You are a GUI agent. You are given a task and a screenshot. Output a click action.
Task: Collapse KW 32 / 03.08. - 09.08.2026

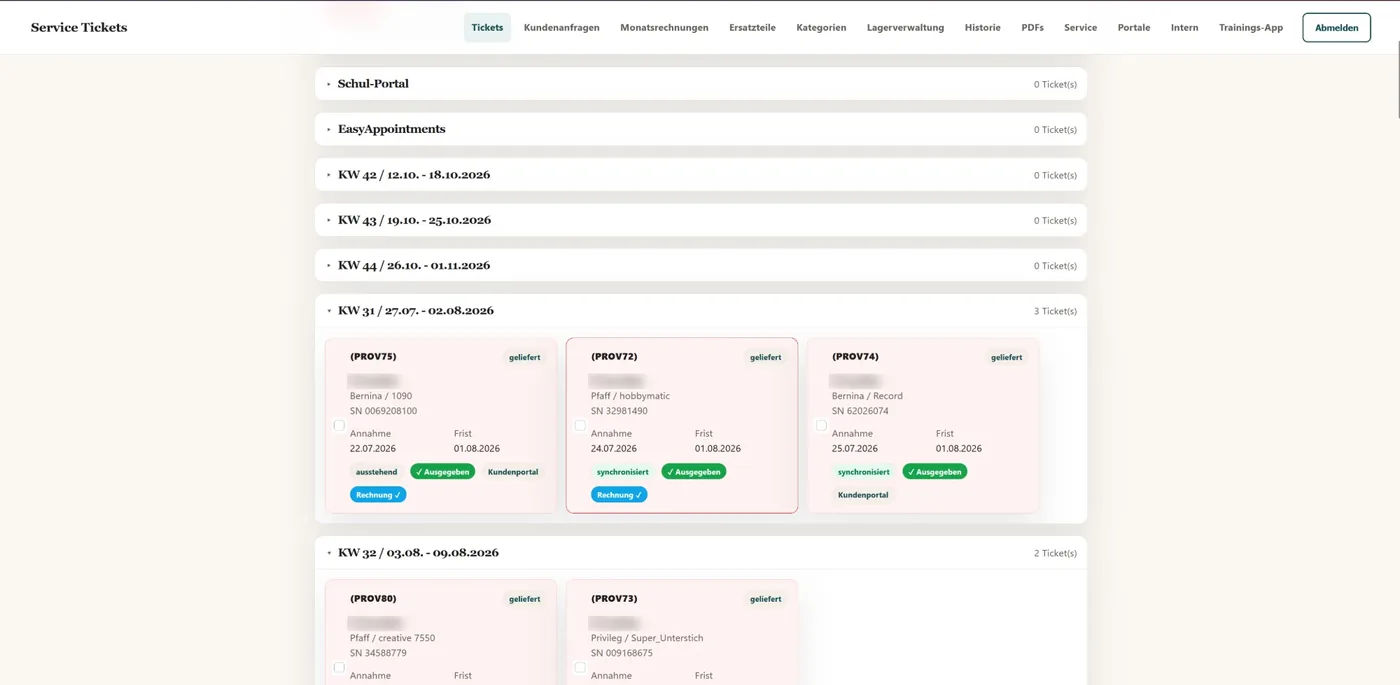click(700, 553)
